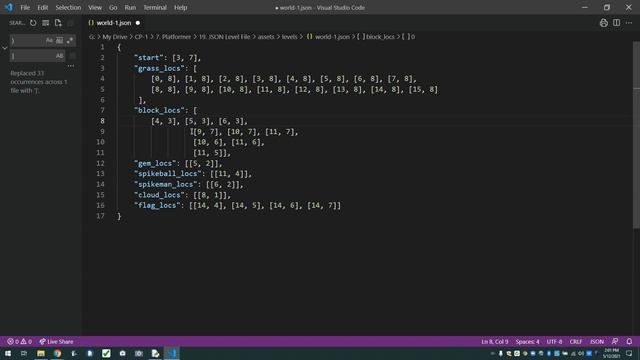Open the Windows Action Center icon

tap(629, 353)
